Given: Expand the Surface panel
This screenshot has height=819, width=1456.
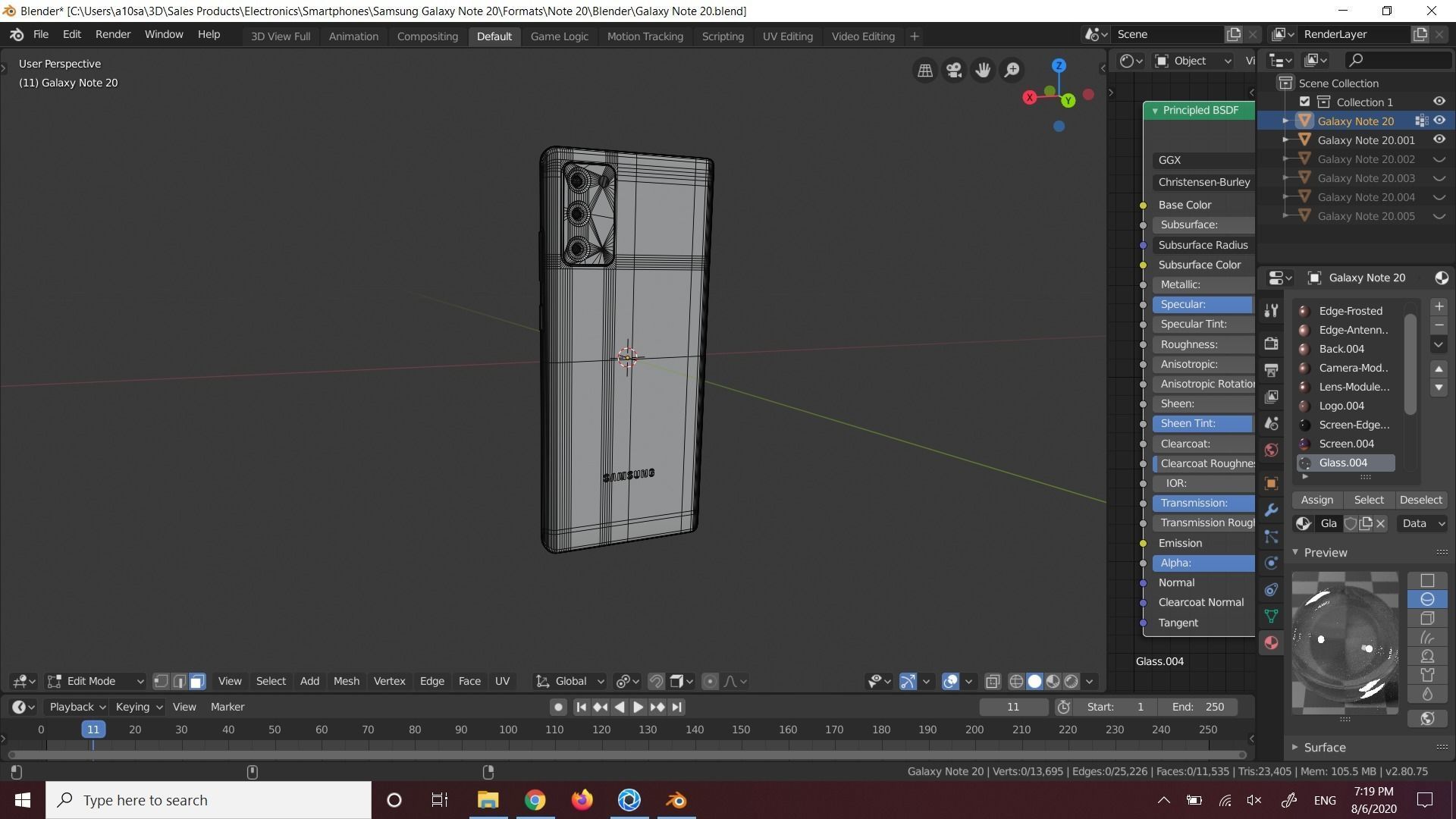Looking at the screenshot, I should click(1296, 747).
